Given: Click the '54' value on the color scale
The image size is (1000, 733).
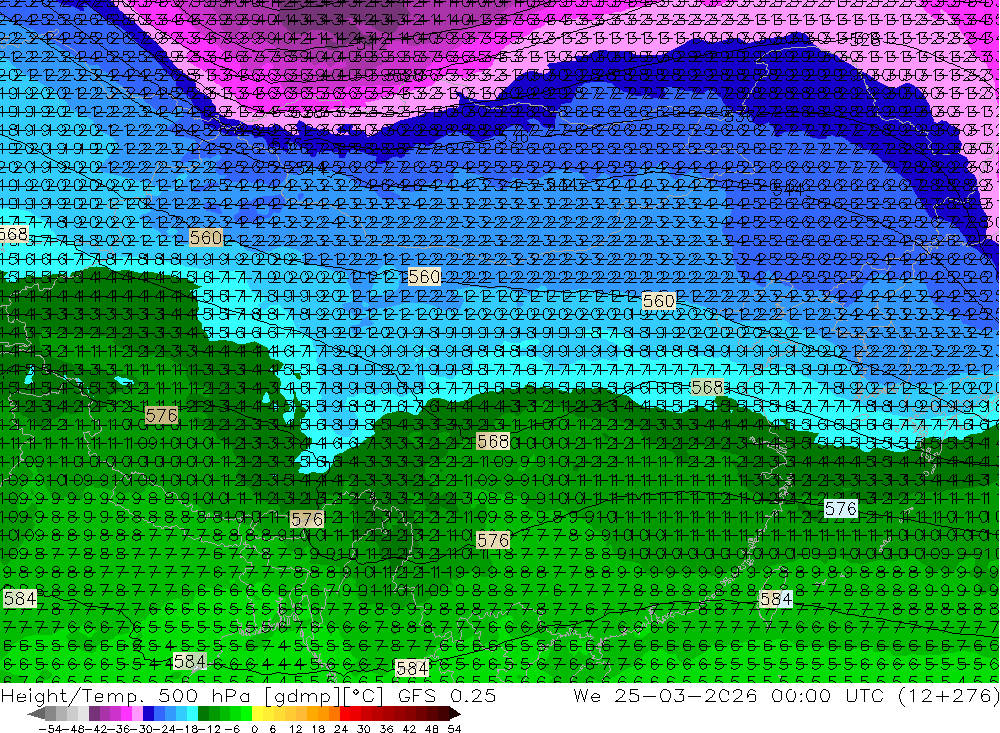Looking at the screenshot, I should [454, 729].
